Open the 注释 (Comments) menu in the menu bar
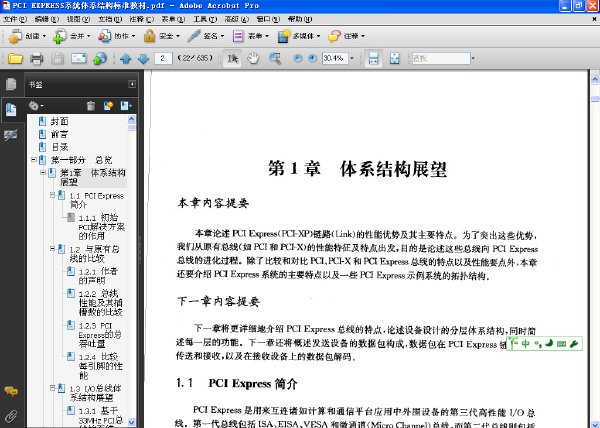 click(142, 19)
